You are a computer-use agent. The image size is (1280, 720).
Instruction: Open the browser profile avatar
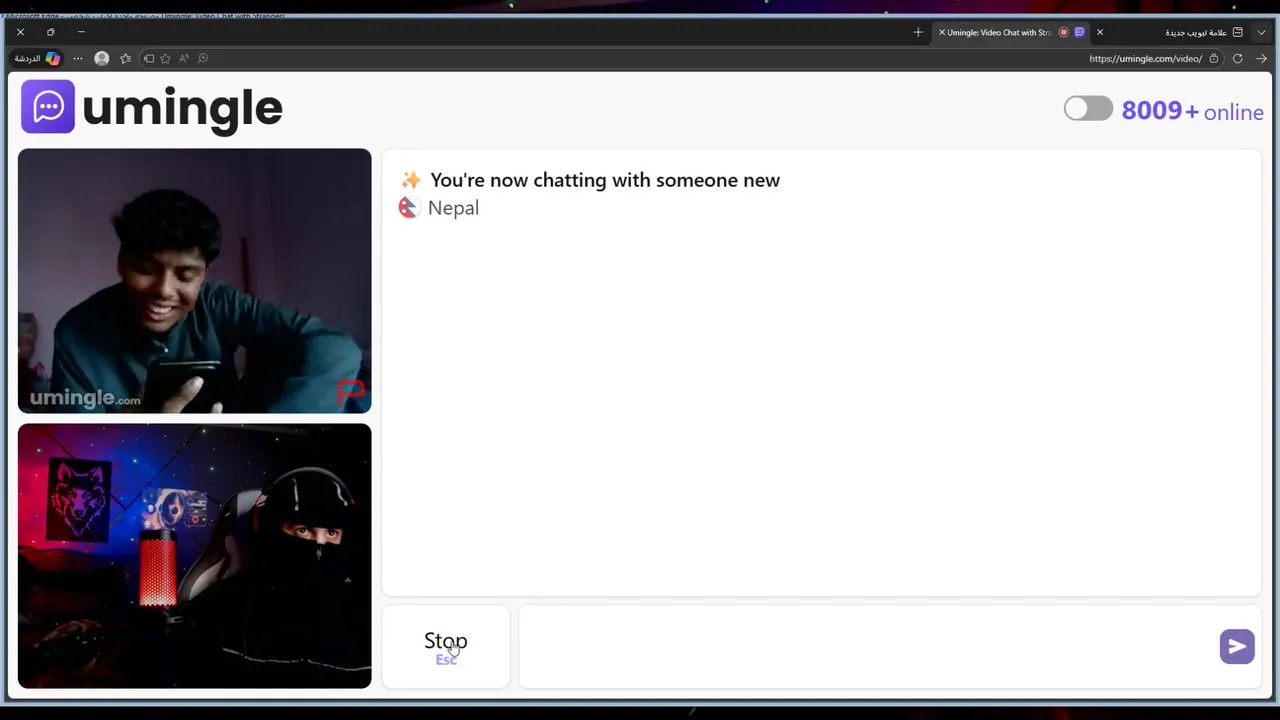click(101, 58)
